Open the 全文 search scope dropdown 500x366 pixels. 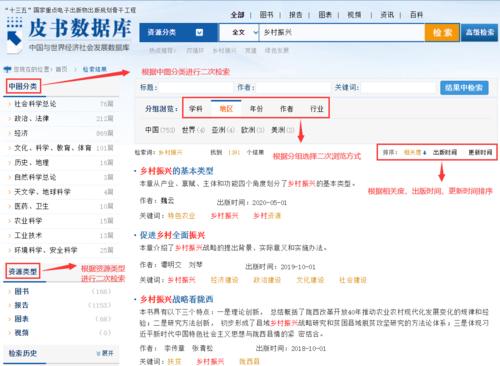pyautogui.click(x=239, y=32)
